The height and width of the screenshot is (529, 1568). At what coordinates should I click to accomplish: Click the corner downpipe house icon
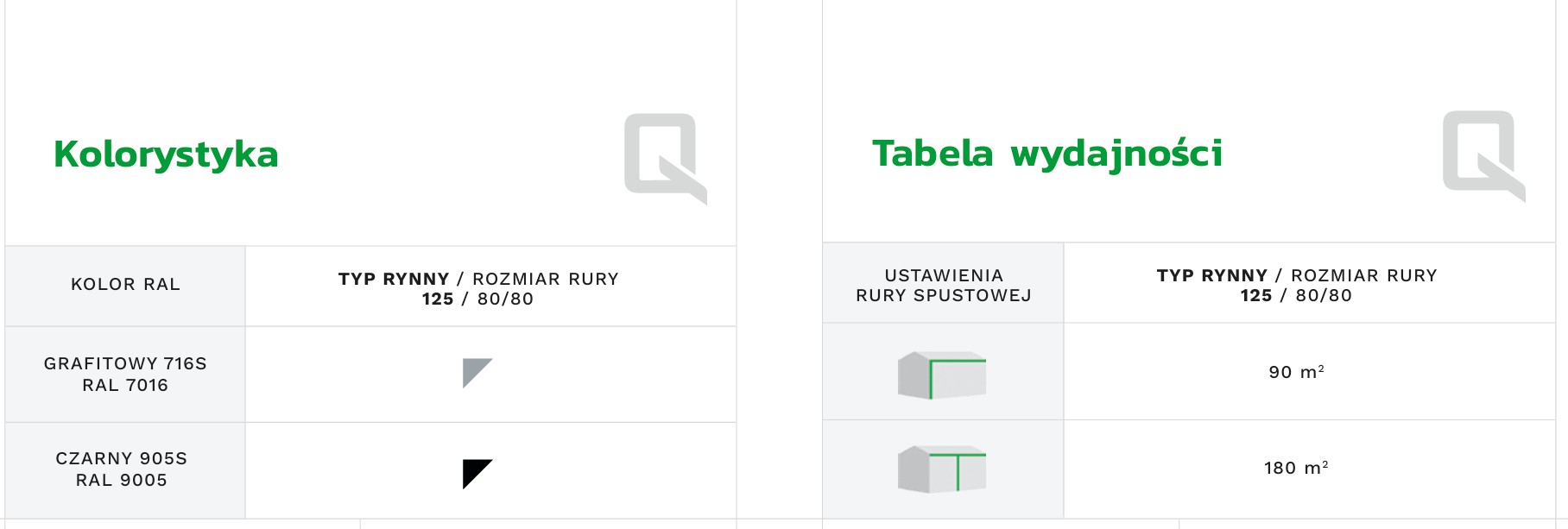click(x=942, y=375)
